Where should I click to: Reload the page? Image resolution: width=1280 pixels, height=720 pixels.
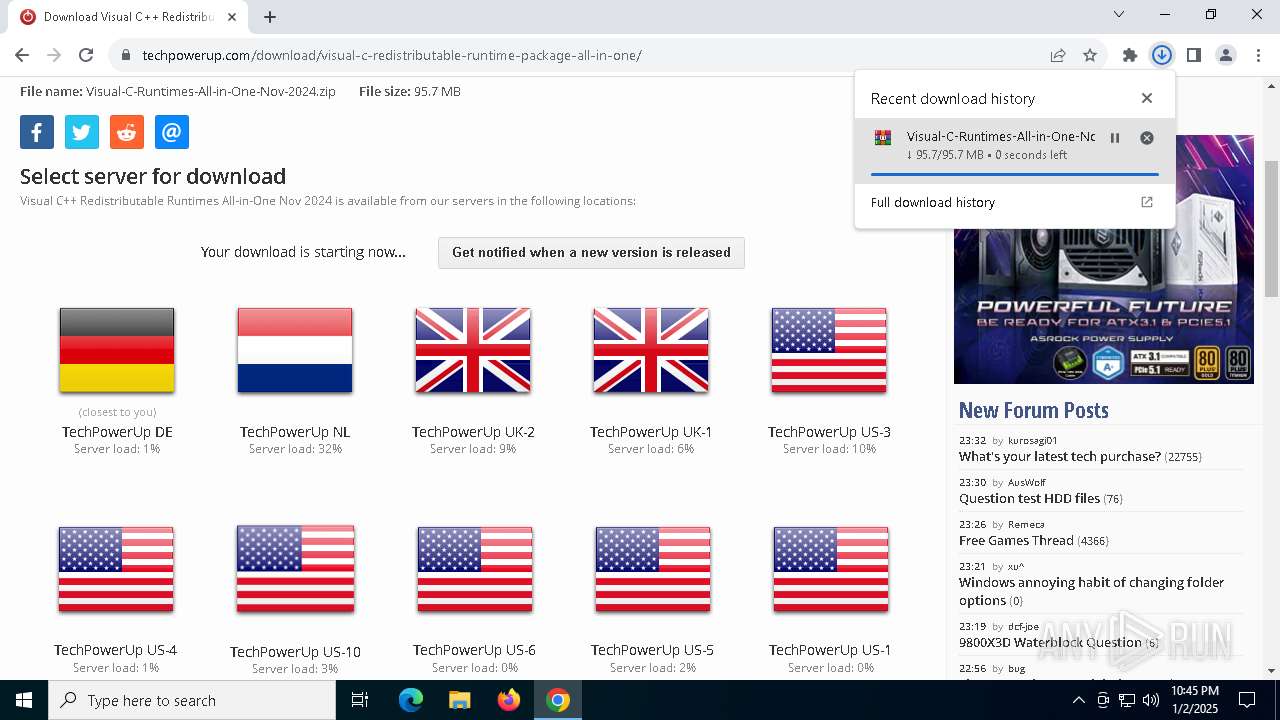[x=86, y=55]
